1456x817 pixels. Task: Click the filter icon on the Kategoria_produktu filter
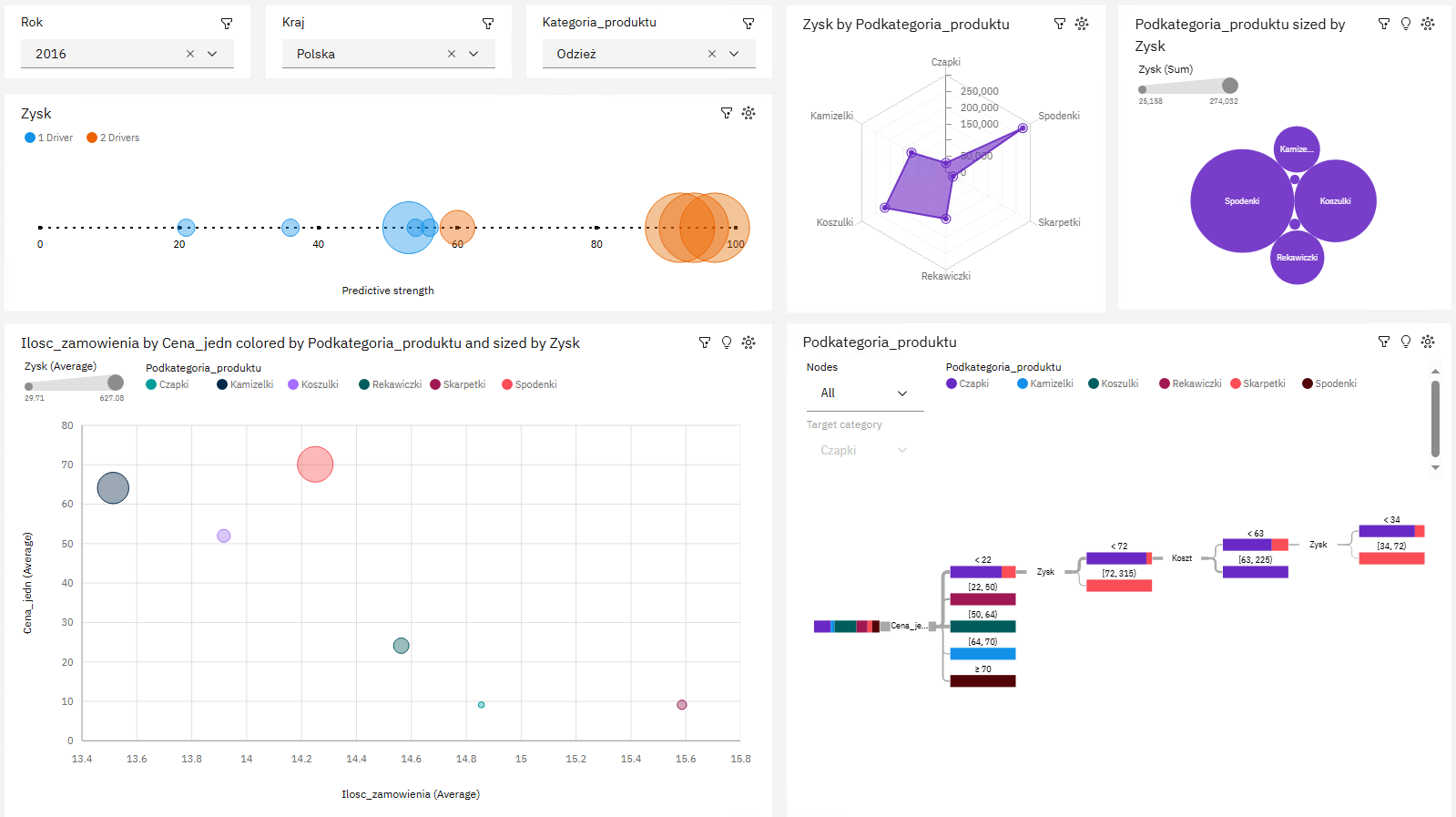[748, 24]
